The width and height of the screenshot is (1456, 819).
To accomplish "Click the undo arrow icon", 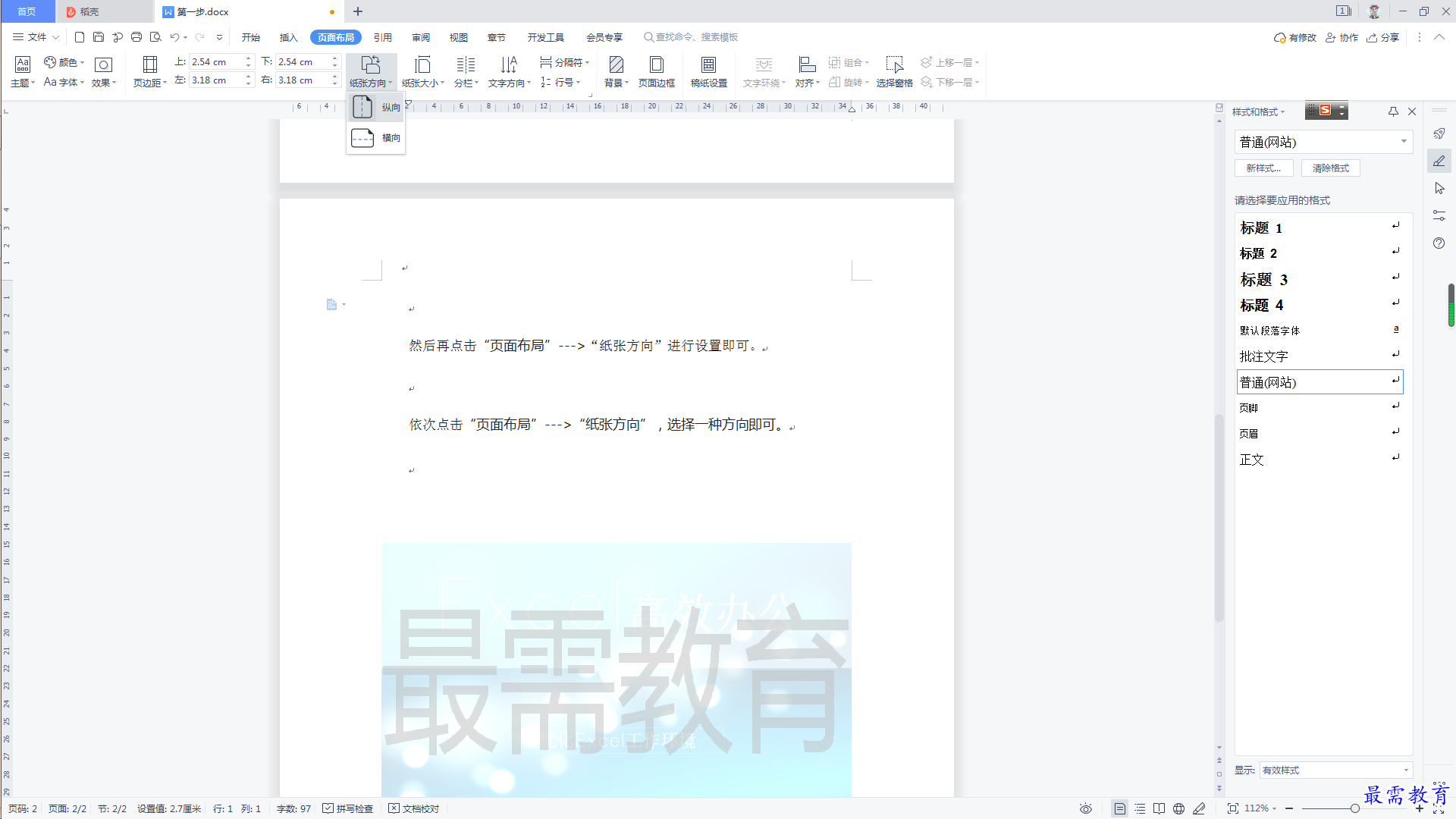I will [x=174, y=37].
